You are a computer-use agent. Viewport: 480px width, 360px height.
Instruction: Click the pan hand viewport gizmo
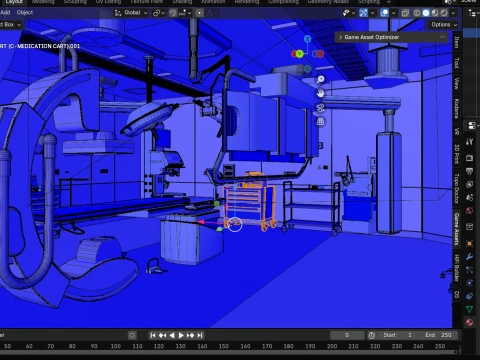[320, 94]
